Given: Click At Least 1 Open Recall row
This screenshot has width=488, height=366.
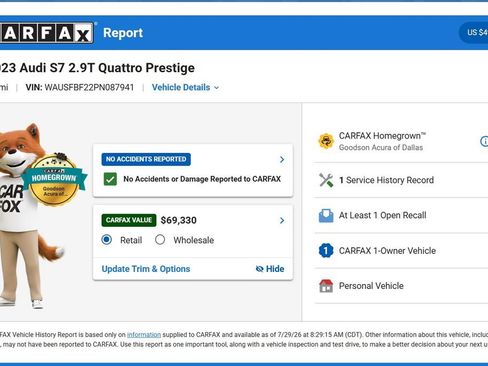Looking at the screenshot, I should point(401,215).
